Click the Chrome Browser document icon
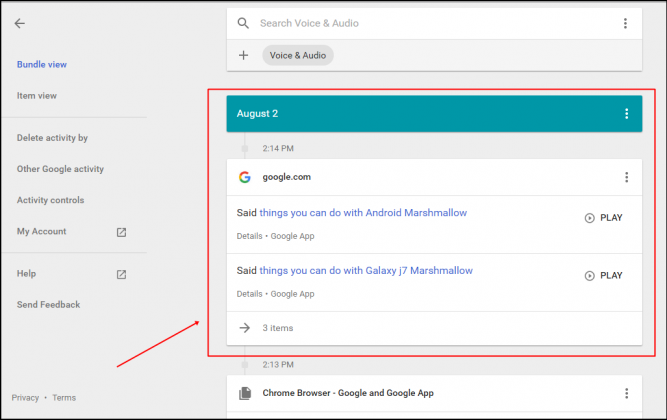 pyautogui.click(x=245, y=393)
